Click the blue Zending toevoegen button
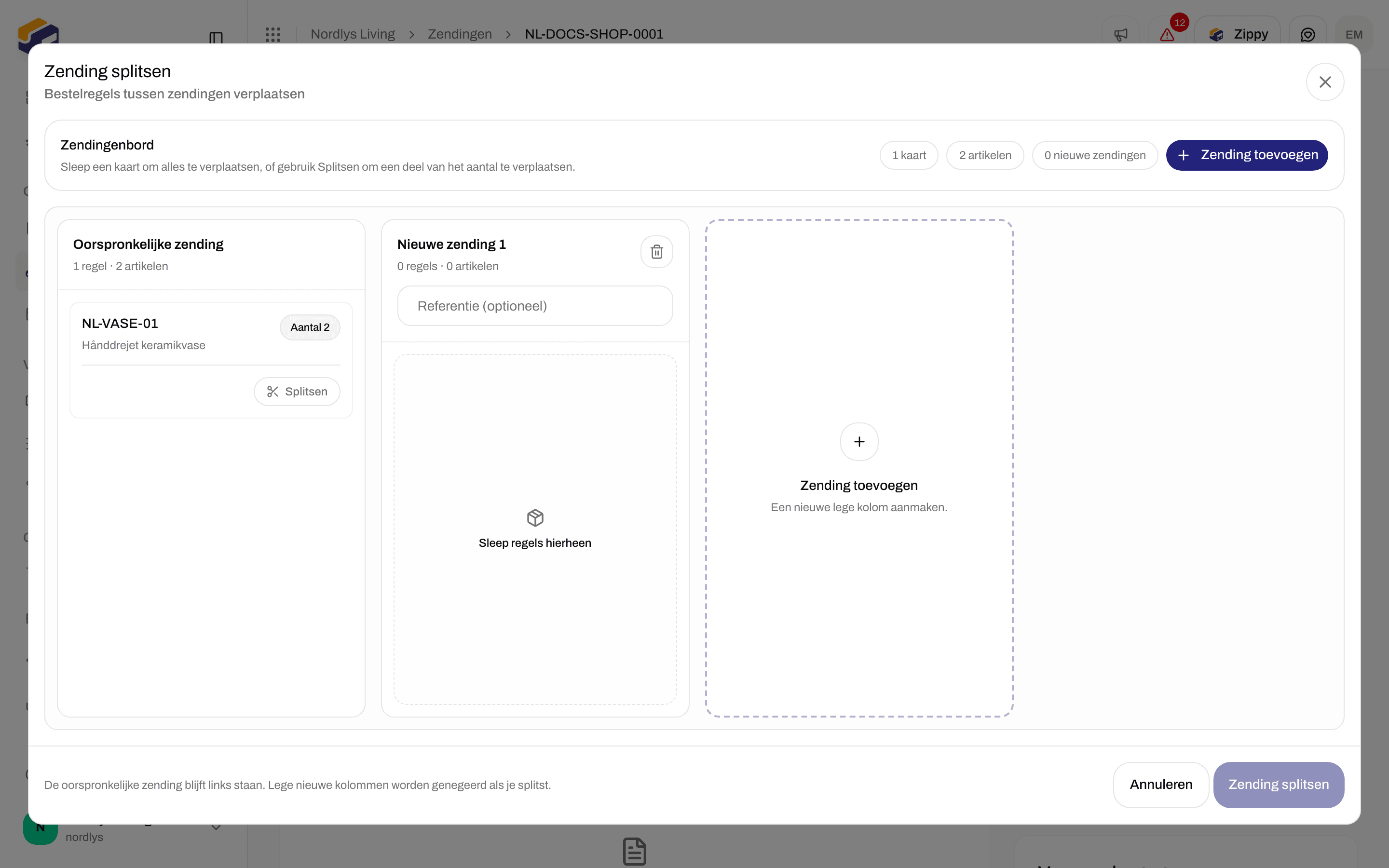Image resolution: width=1389 pixels, height=868 pixels. click(x=1247, y=155)
